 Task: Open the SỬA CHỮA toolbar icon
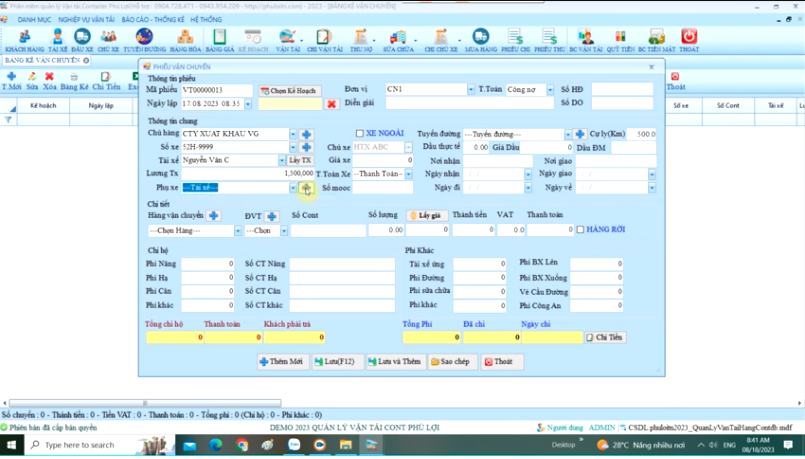point(398,41)
